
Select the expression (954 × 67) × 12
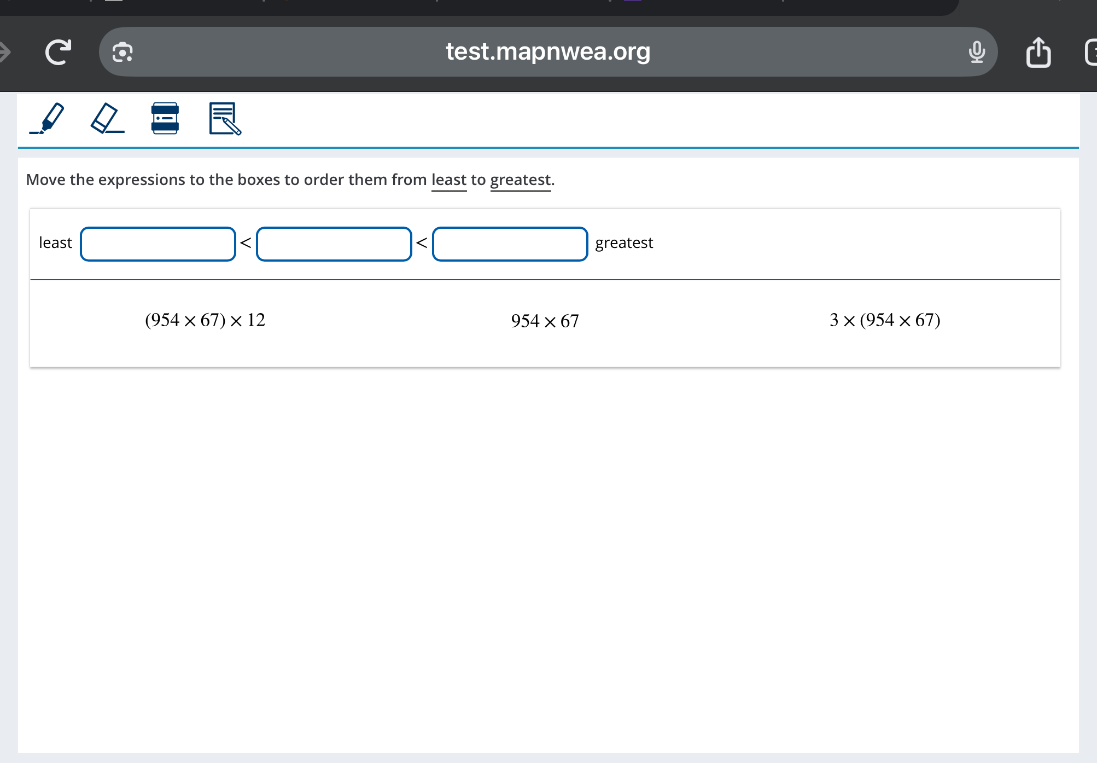205,320
